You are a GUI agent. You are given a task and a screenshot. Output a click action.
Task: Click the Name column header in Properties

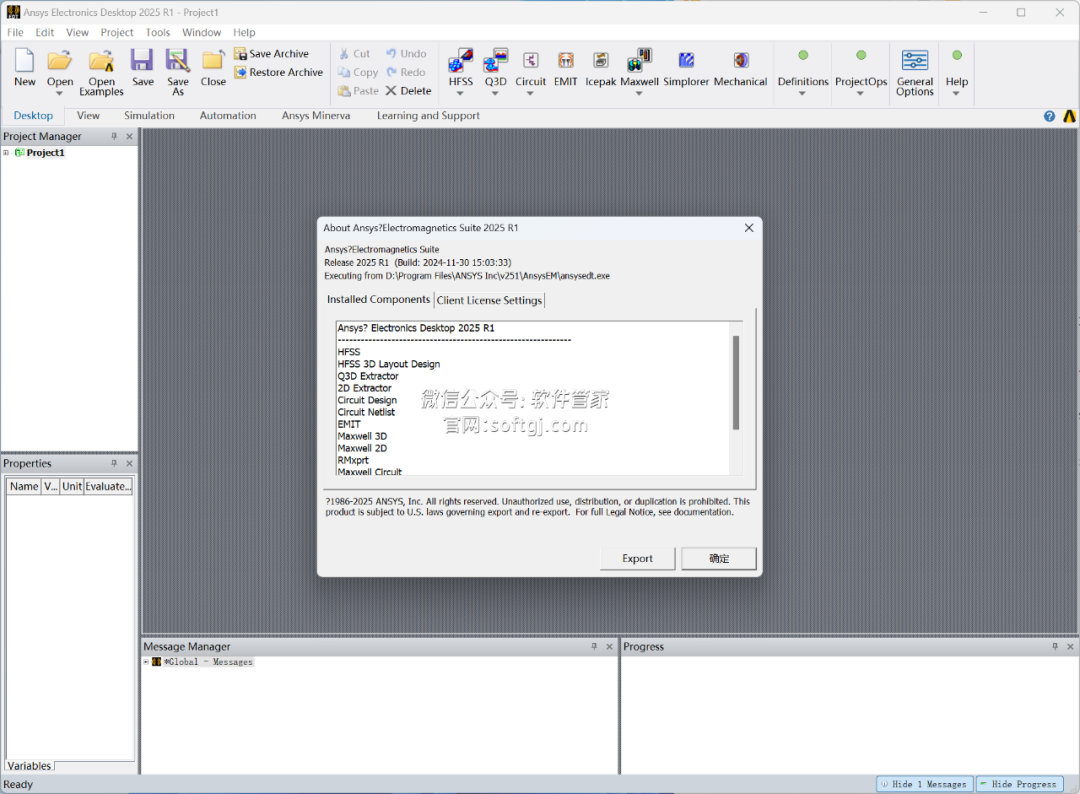pos(24,486)
